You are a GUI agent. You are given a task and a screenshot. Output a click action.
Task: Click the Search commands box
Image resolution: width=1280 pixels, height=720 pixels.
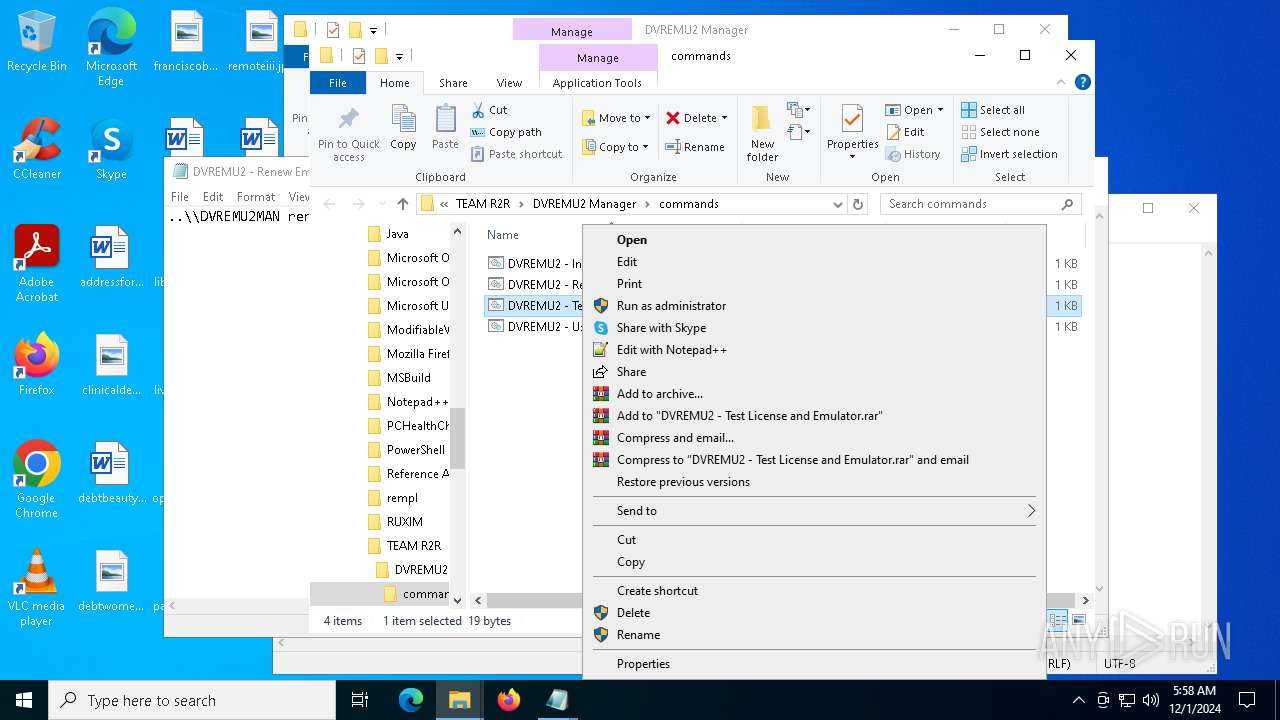coord(980,204)
